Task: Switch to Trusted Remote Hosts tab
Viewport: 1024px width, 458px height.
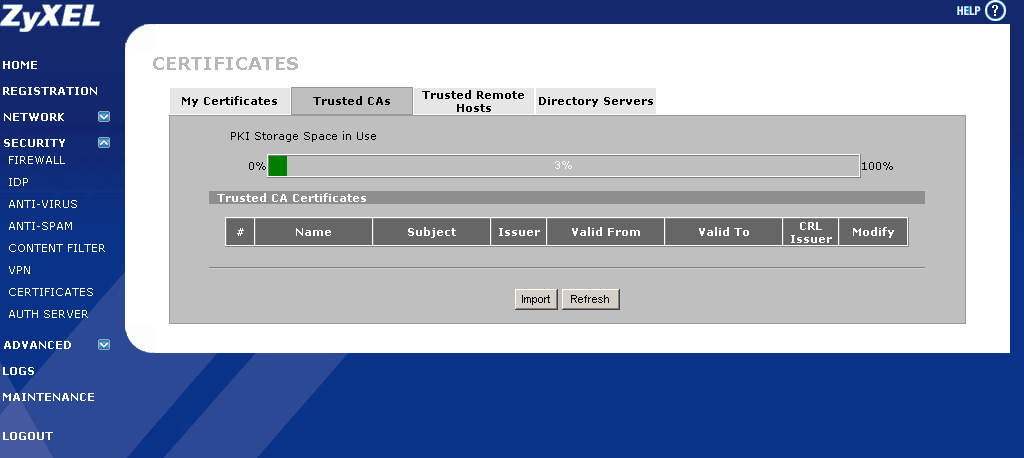Action: click(473, 101)
